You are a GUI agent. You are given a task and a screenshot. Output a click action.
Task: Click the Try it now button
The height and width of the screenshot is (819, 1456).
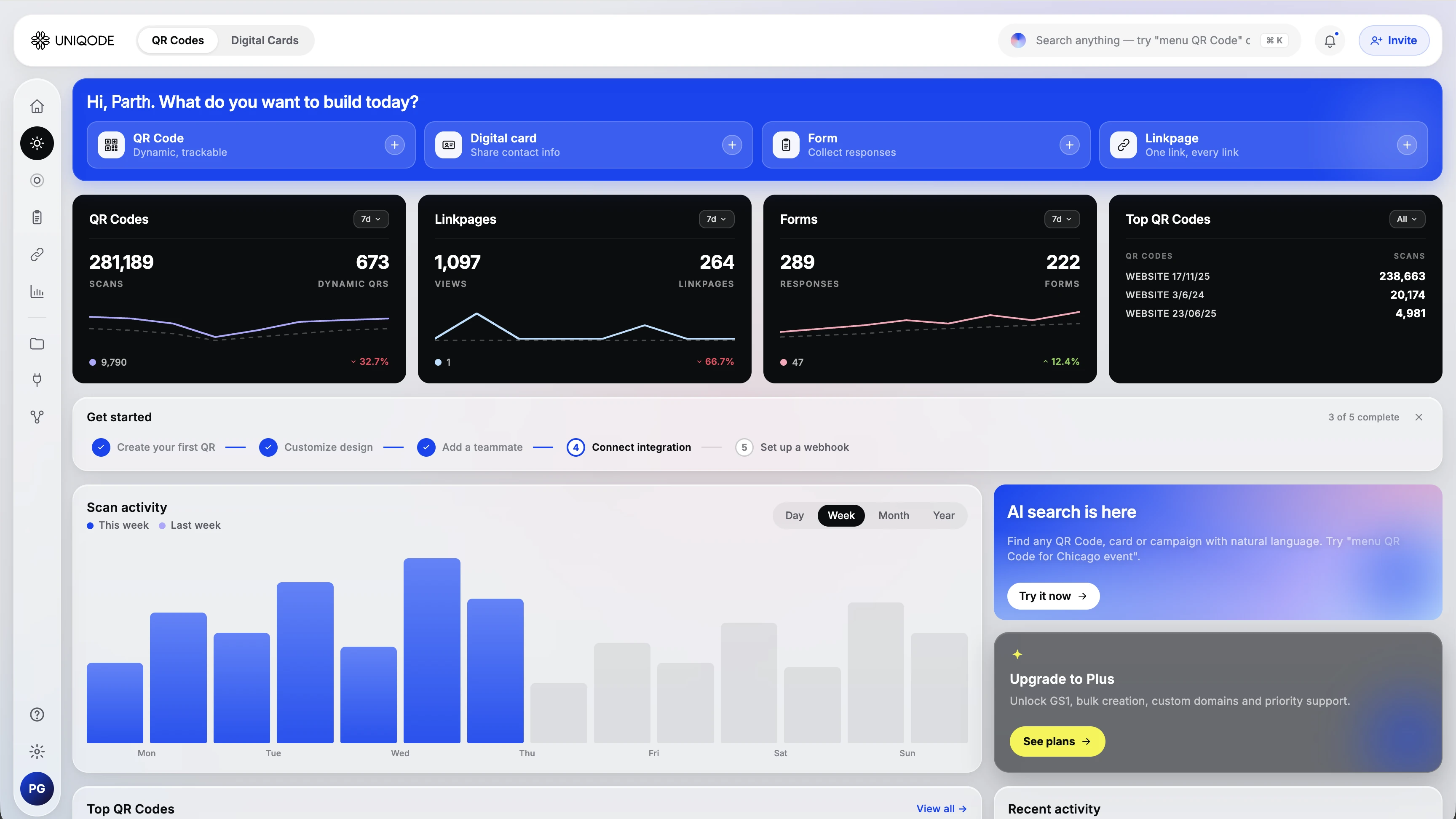click(1053, 596)
